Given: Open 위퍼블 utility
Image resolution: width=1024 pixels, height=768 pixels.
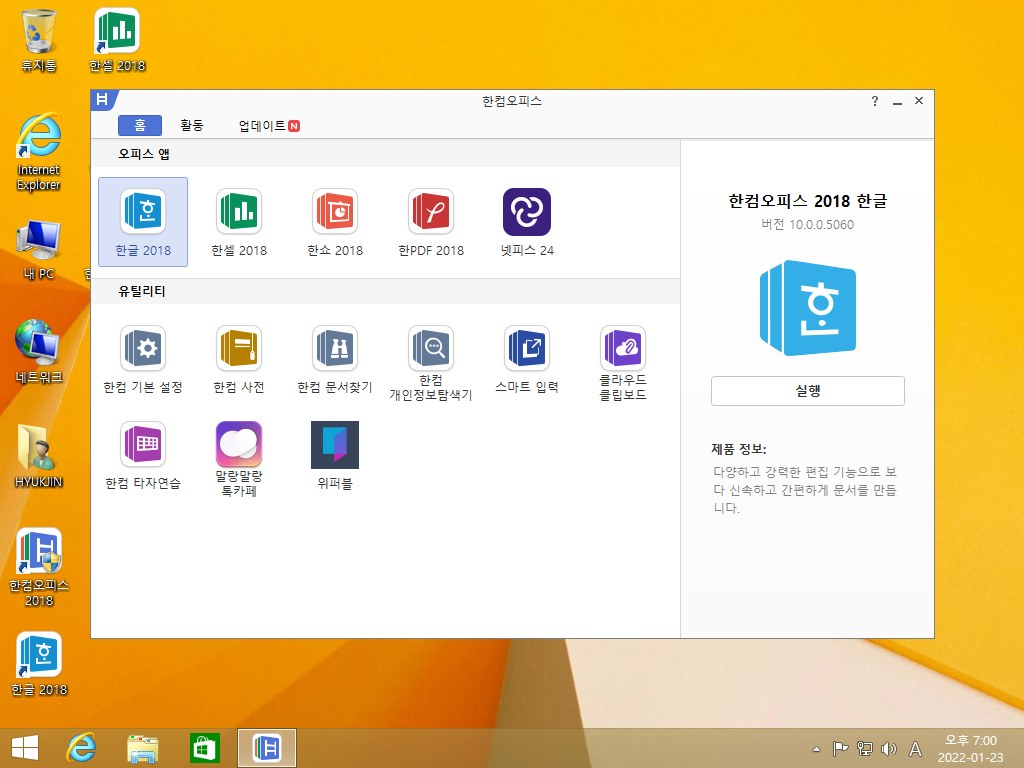Looking at the screenshot, I should pos(335,455).
